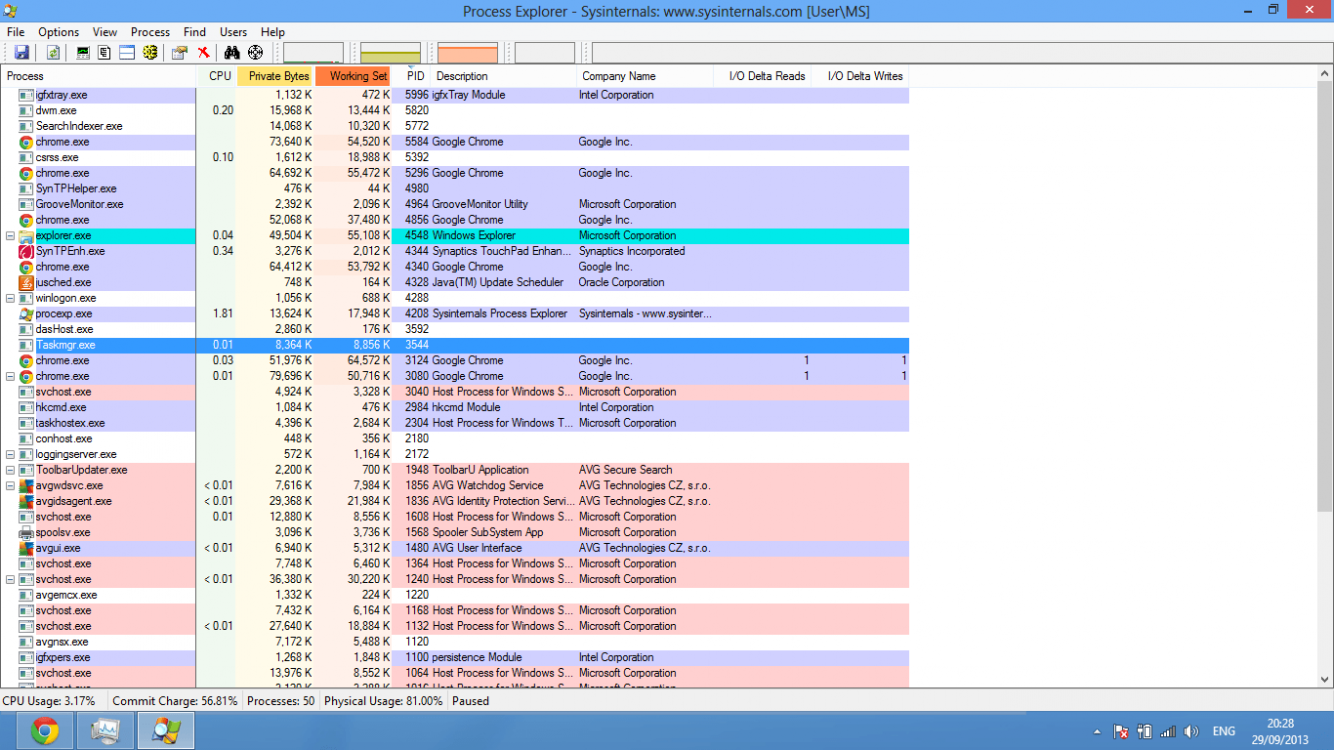The image size is (1334, 750).
Task: Click the yellow commit history mini graph
Action: click(390, 53)
